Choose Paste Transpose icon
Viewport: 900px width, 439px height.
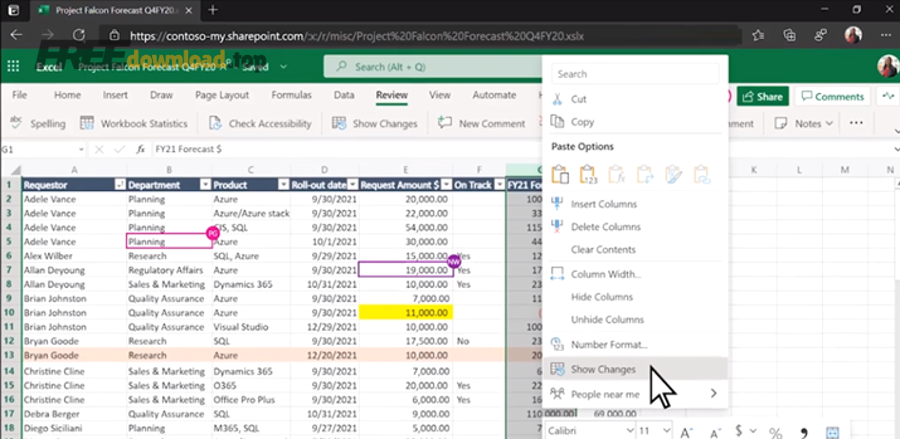pyautogui.click(x=645, y=174)
